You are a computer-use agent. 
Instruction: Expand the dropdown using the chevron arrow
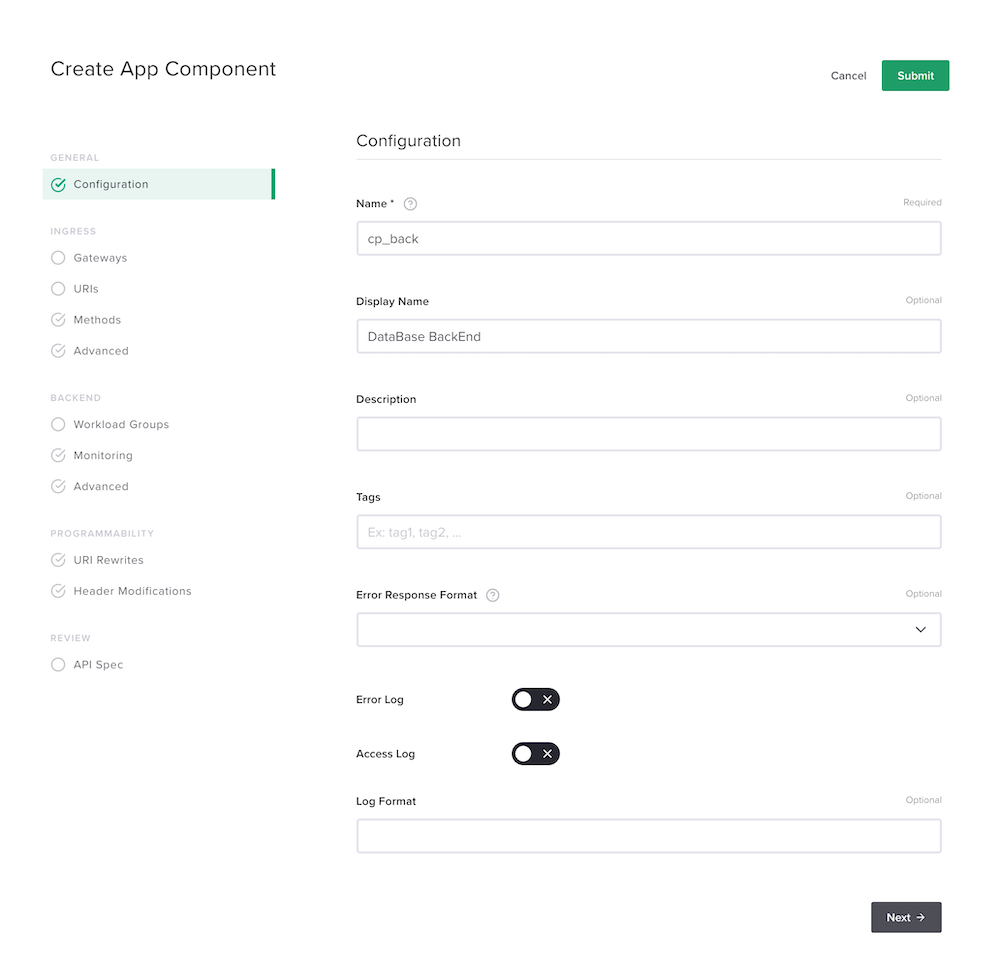[920, 630]
